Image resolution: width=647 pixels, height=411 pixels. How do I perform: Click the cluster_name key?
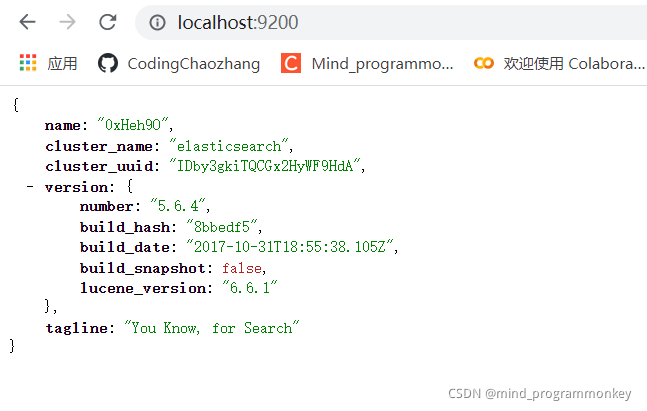click(x=99, y=146)
